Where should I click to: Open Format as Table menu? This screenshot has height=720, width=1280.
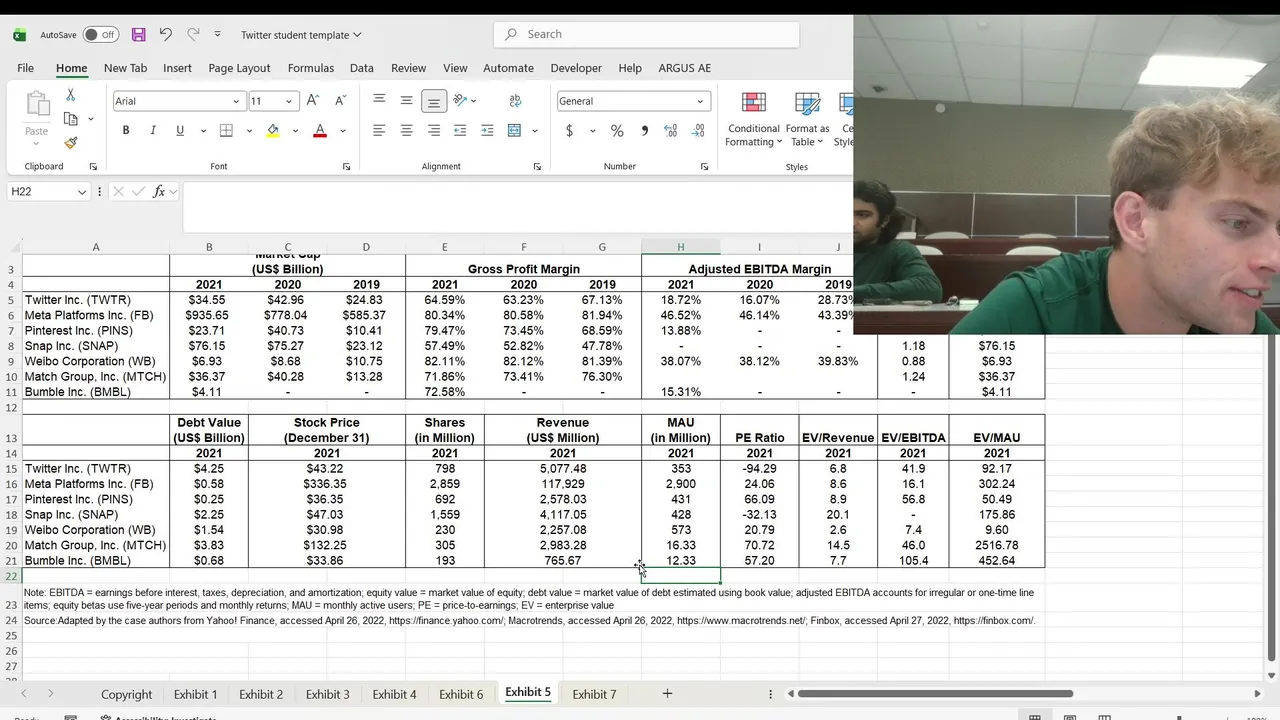point(807,119)
